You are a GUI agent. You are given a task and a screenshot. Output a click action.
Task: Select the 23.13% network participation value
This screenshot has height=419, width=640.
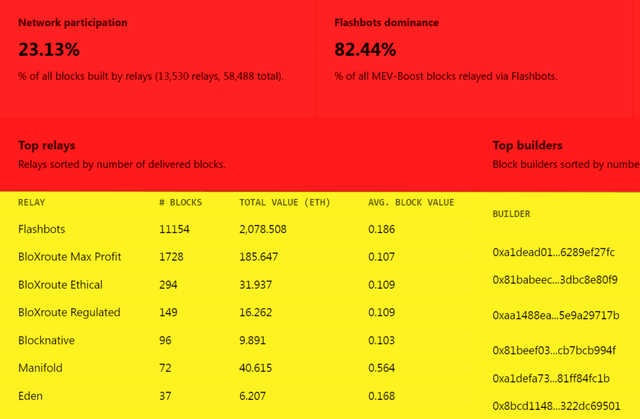(49, 50)
